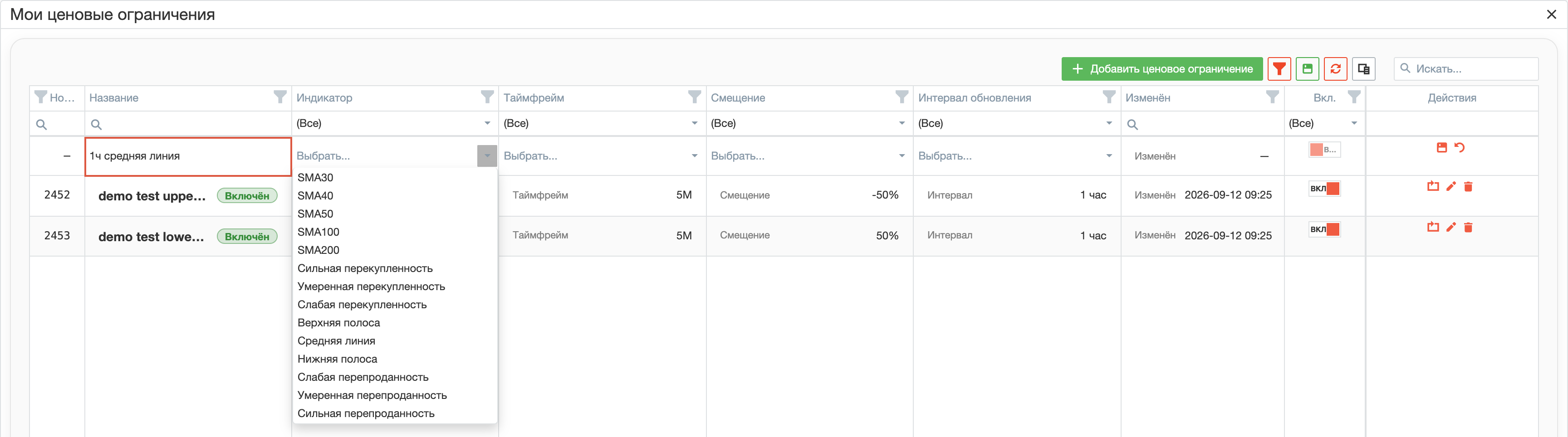Edit row 2453 with the pencil icon

(x=1451, y=227)
